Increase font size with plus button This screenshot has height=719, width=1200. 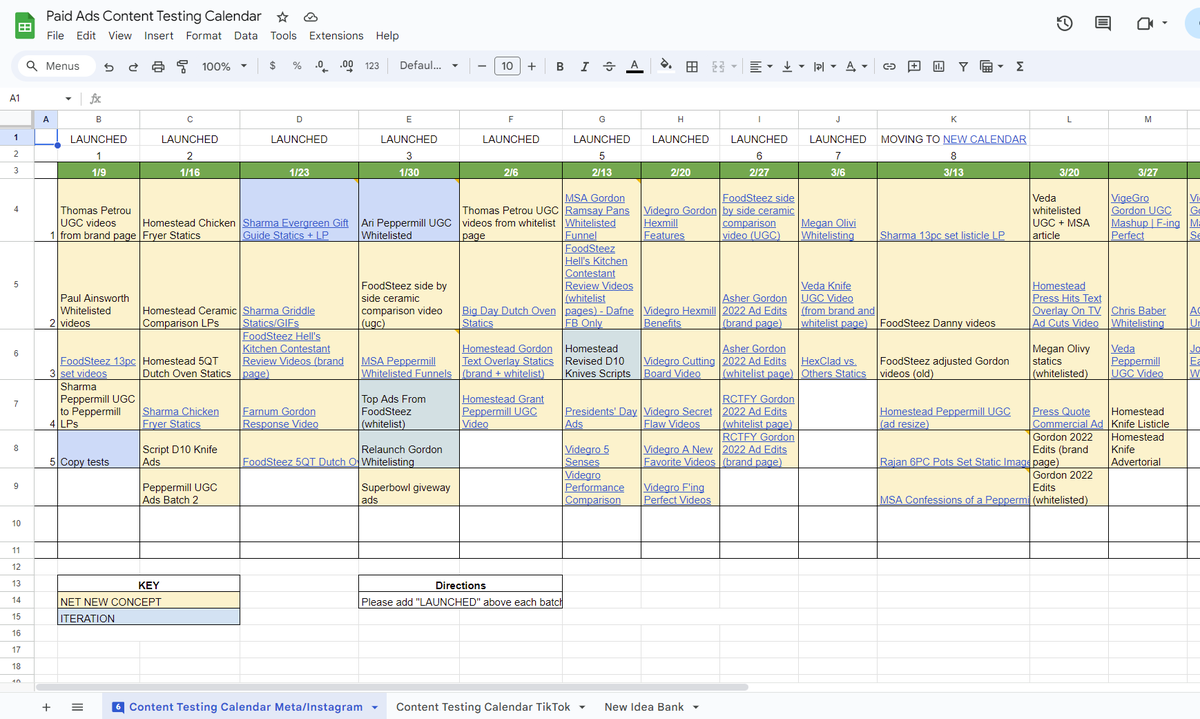(x=532, y=66)
